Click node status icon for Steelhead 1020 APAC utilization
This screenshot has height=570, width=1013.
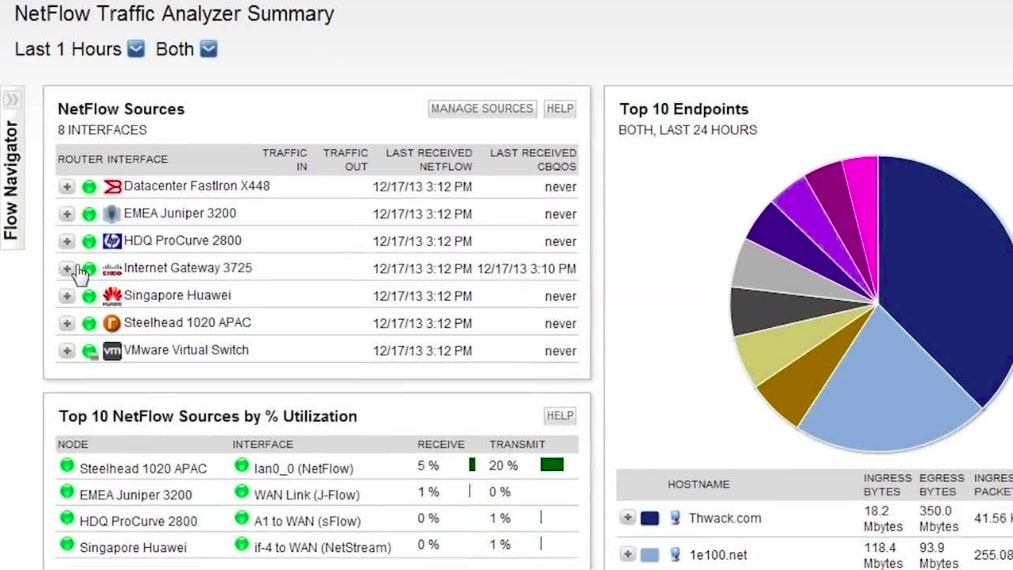pos(67,465)
